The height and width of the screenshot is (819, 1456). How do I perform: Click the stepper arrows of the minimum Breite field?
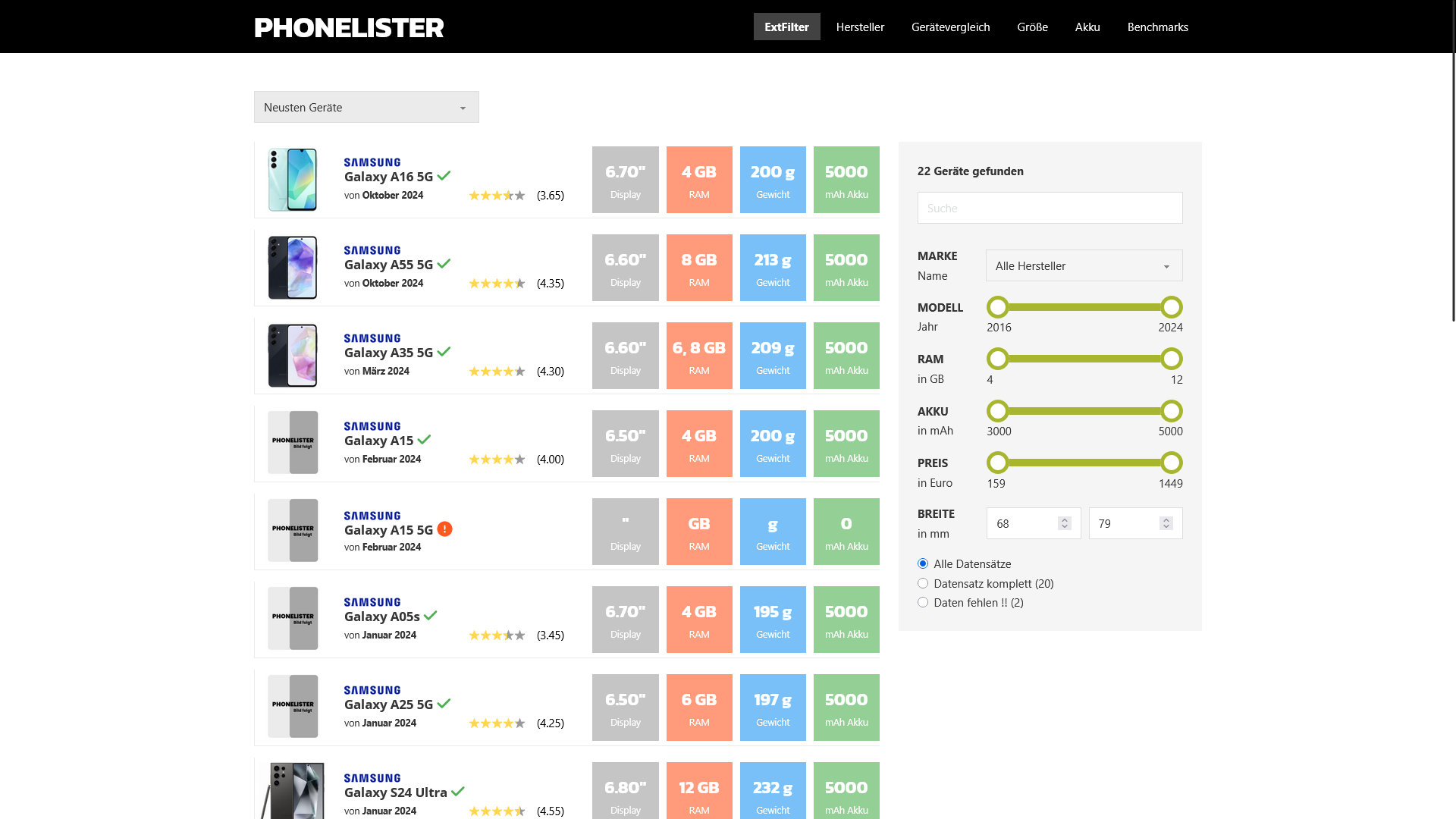point(1064,523)
